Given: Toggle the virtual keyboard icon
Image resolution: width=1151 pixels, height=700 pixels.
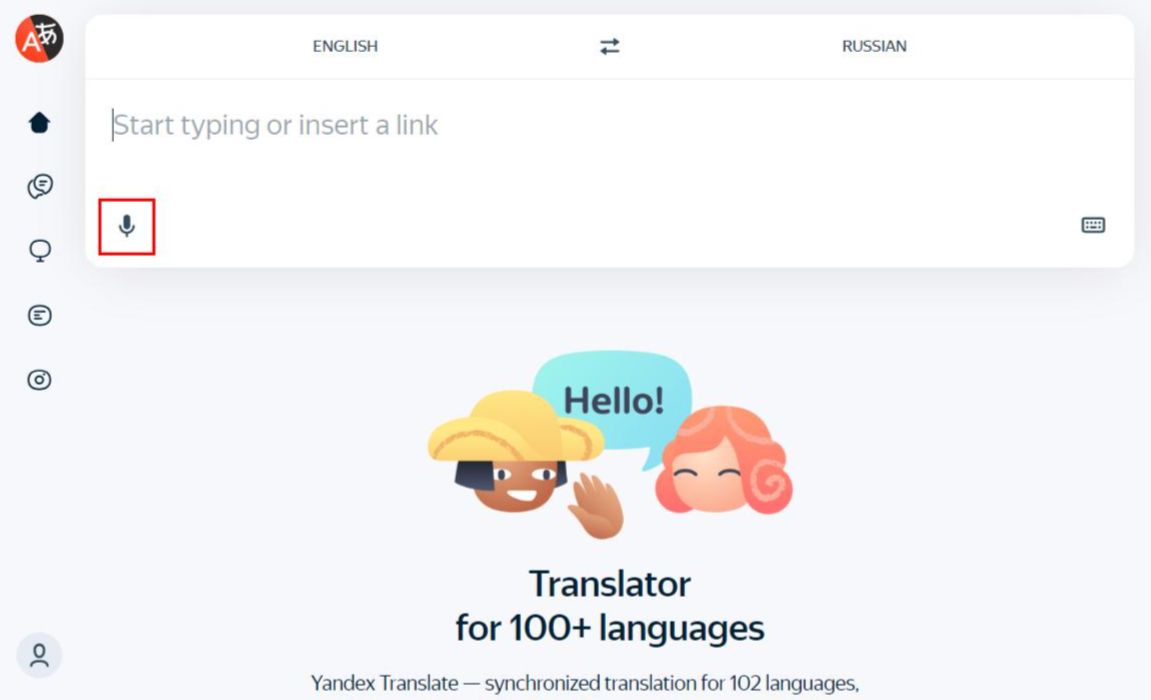Looking at the screenshot, I should tap(1093, 225).
